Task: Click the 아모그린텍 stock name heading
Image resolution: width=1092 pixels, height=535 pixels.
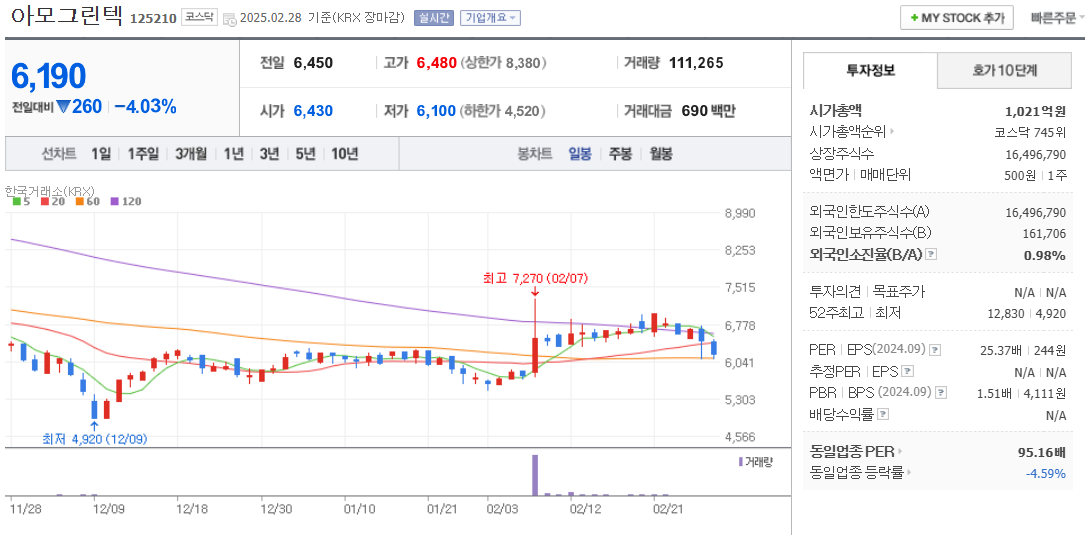Action: (x=67, y=17)
